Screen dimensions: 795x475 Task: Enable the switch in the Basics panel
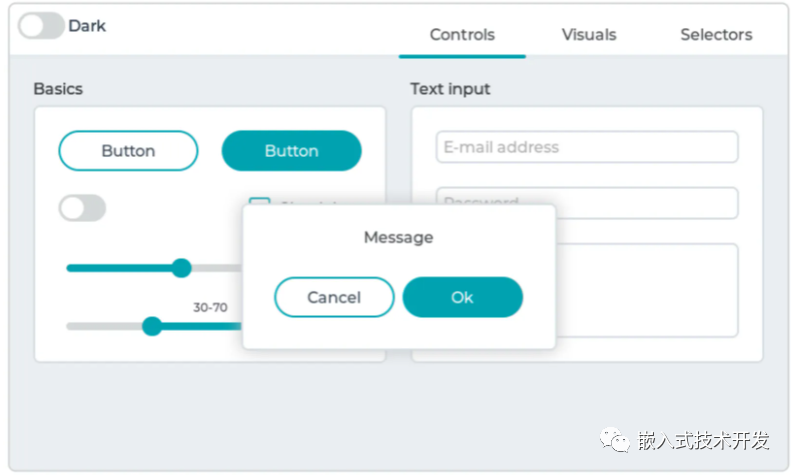coord(82,208)
